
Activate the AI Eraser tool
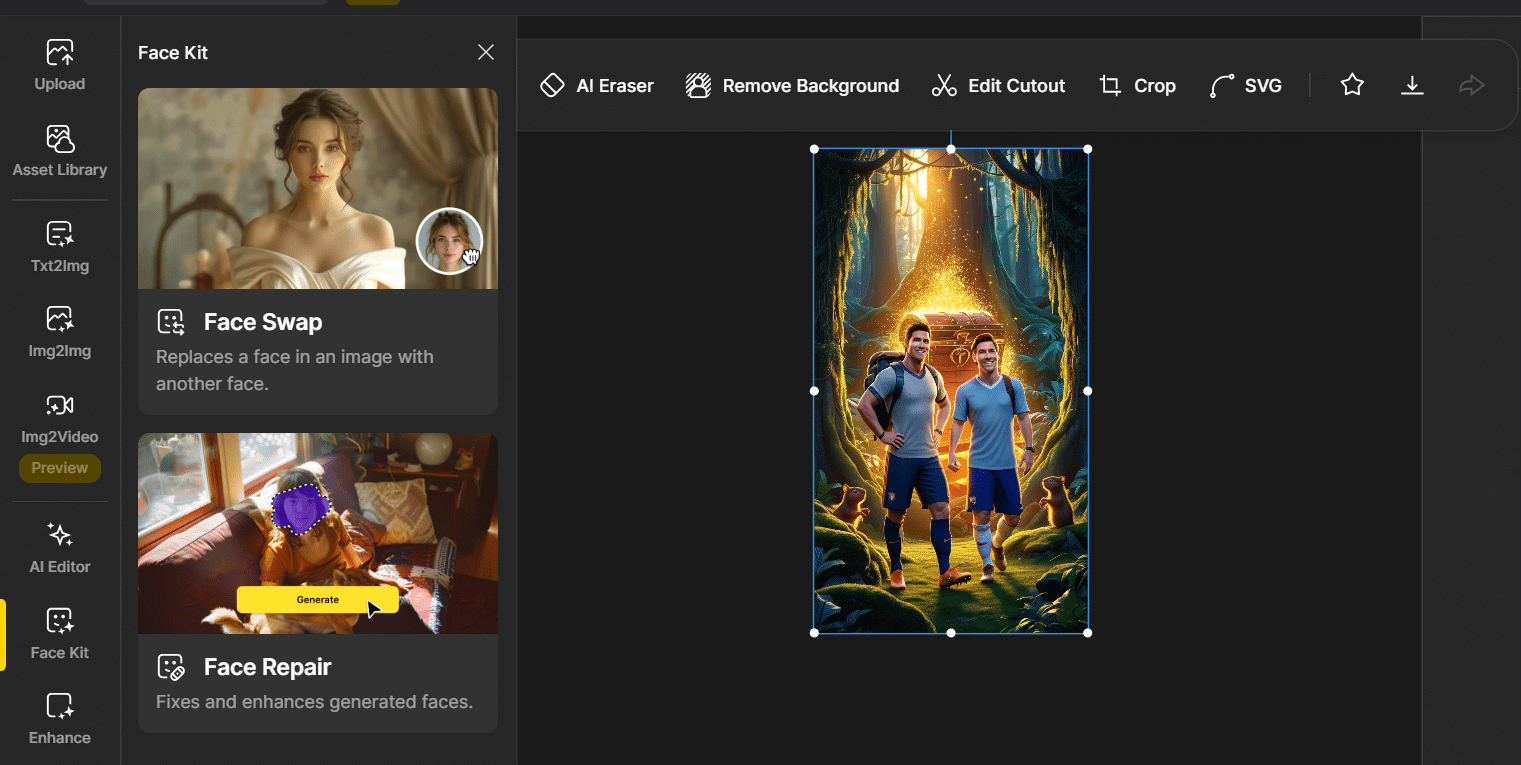click(597, 86)
